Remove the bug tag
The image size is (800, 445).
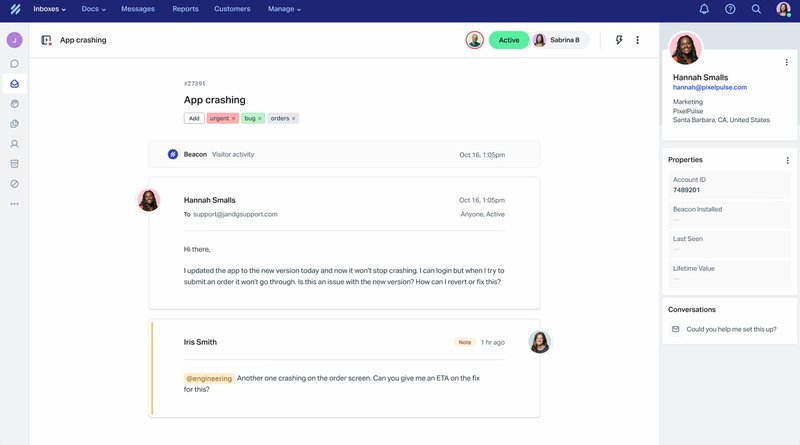[x=260, y=118]
